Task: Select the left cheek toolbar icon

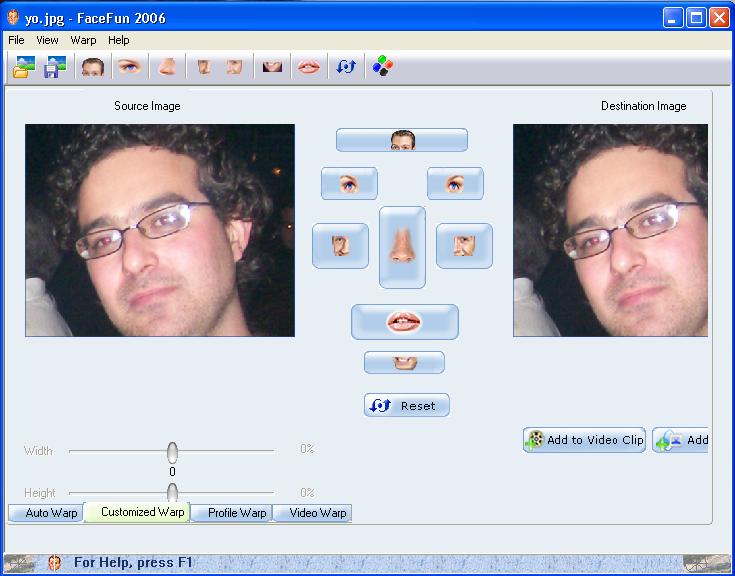Action: [x=204, y=67]
